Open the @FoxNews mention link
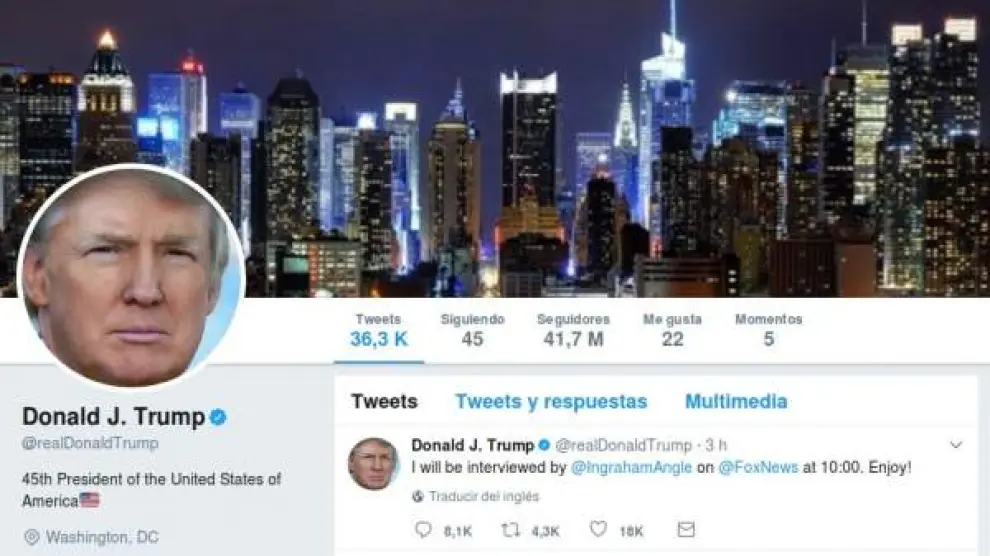Image resolution: width=990 pixels, height=556 pixels. tap(758, 468)
